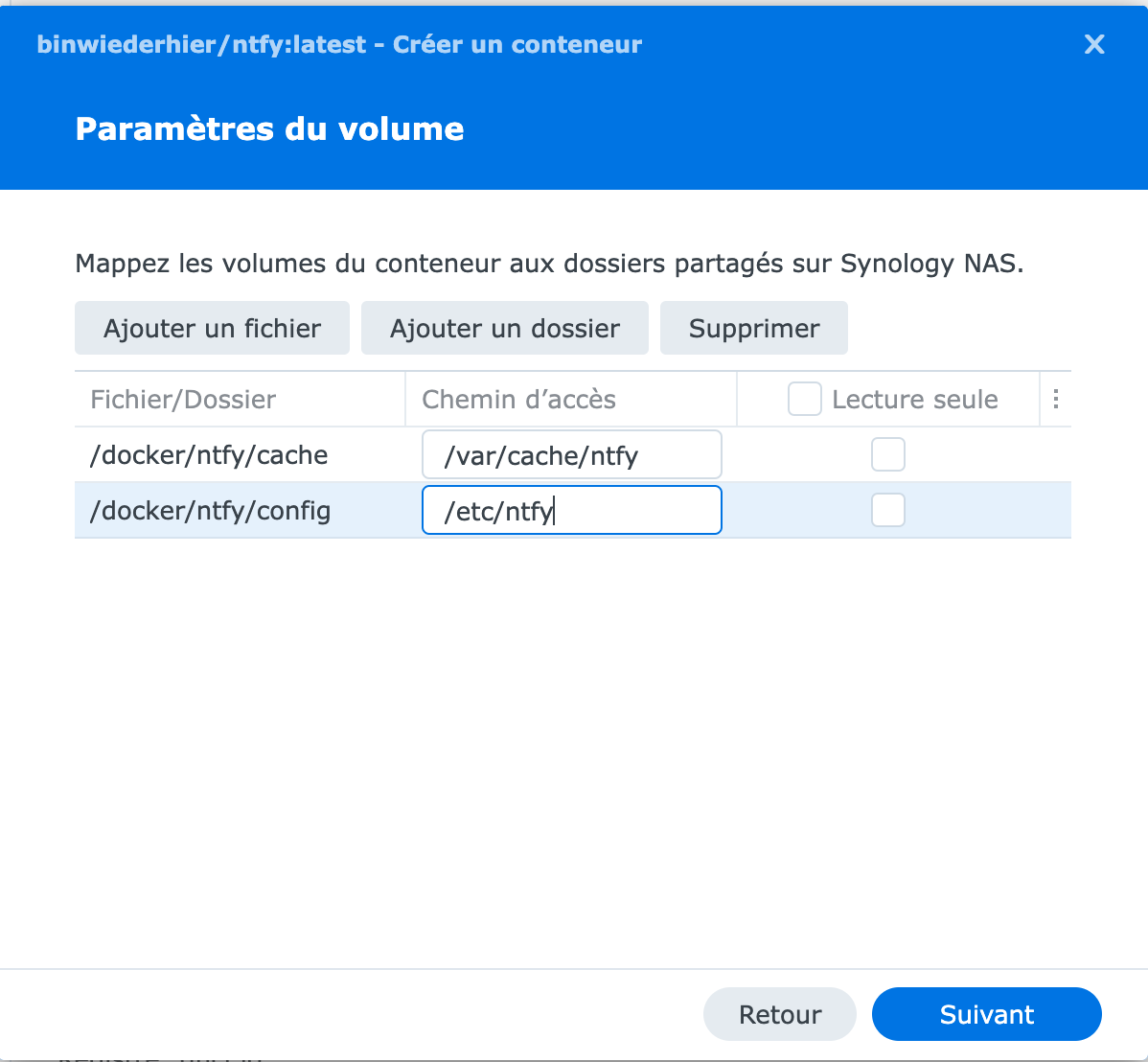Click the Chemin d'accès column header
1148x1062 pixels.
pyautogui.click(x=519, y=399)
